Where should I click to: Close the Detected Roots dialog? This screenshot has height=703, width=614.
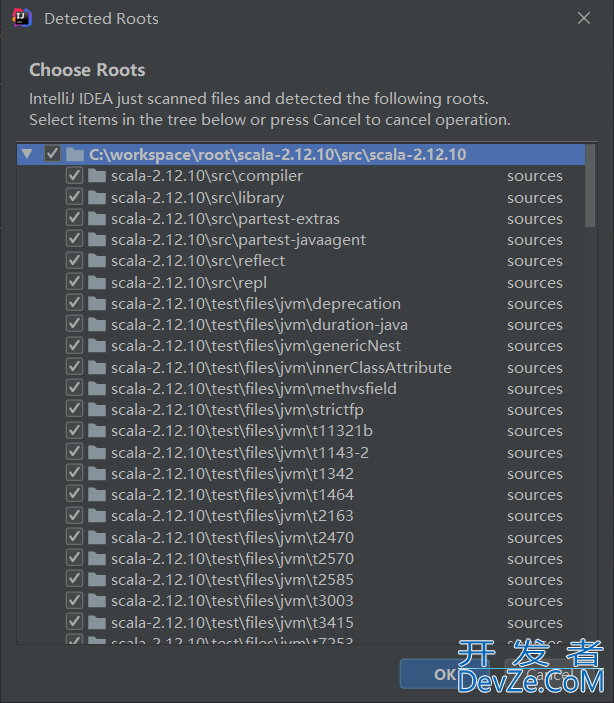(584, 18)
